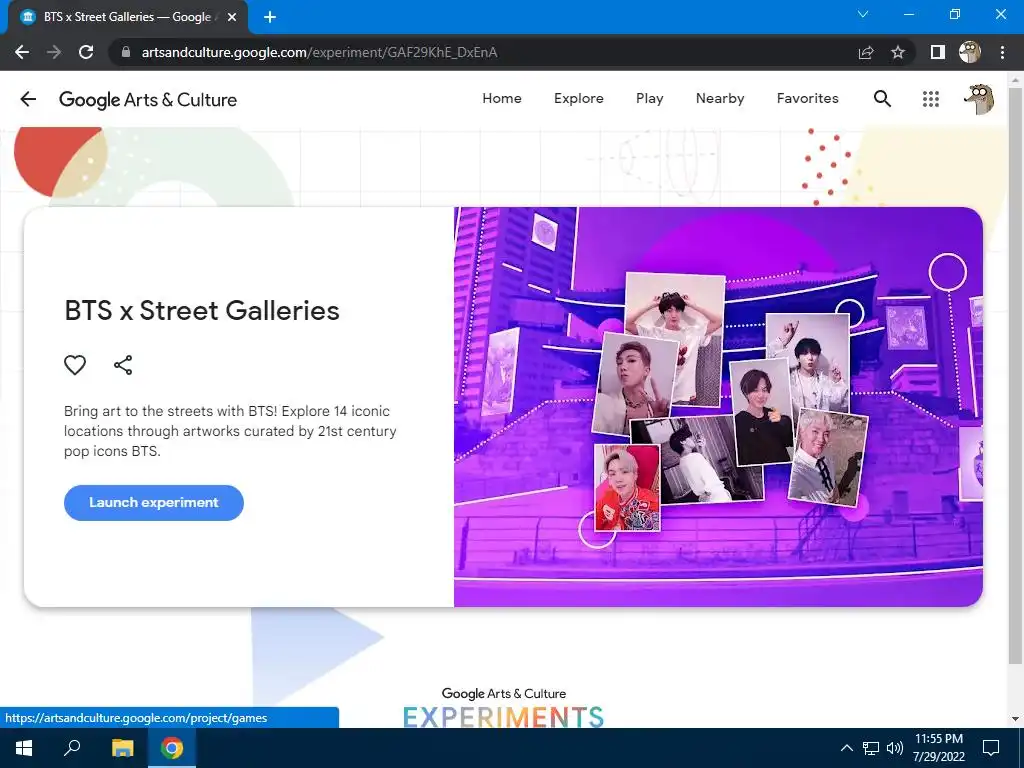
Task: Click the scrollbar down arrow
Action: tap(1015, 719)
